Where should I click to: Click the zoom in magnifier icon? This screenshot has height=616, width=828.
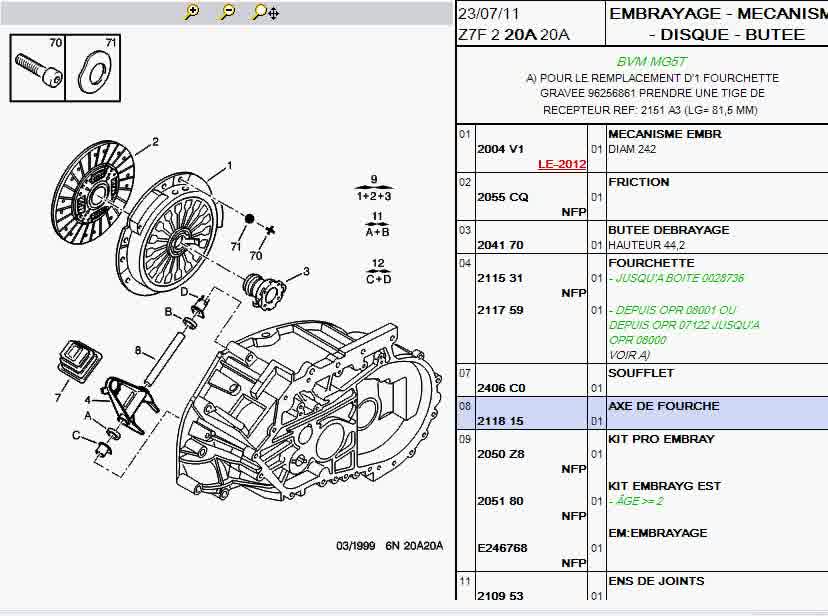click(192, 12)
